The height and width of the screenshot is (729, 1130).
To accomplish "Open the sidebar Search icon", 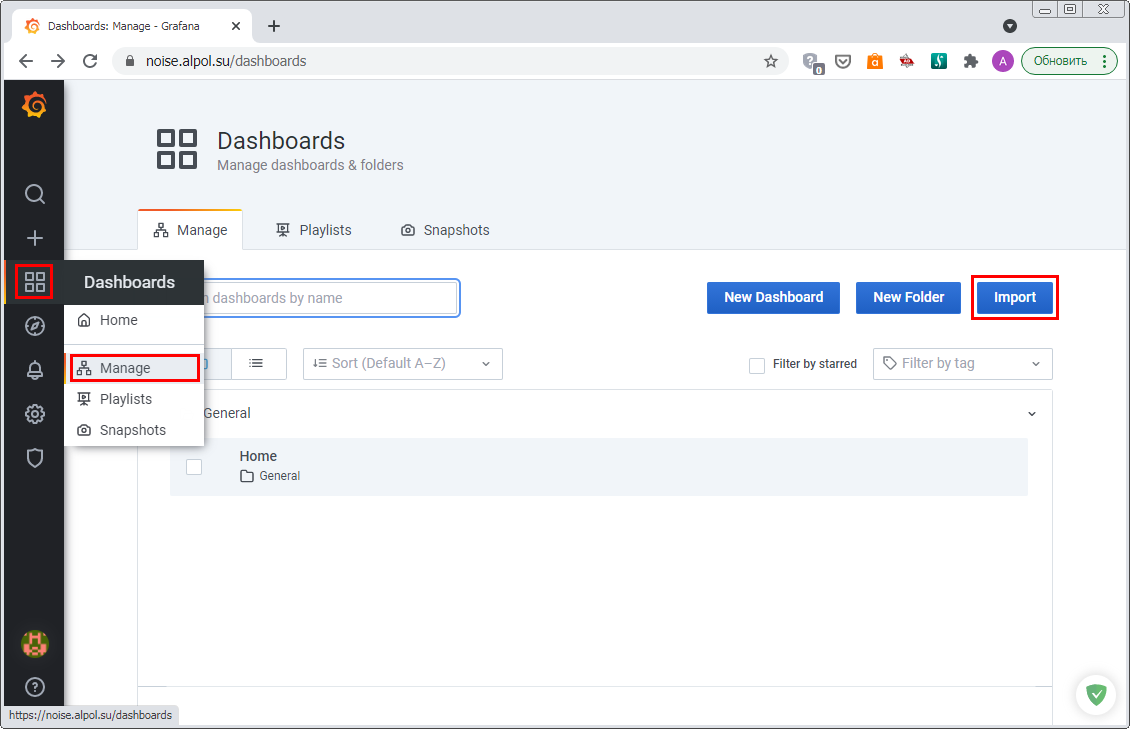I will pos(35,194).
